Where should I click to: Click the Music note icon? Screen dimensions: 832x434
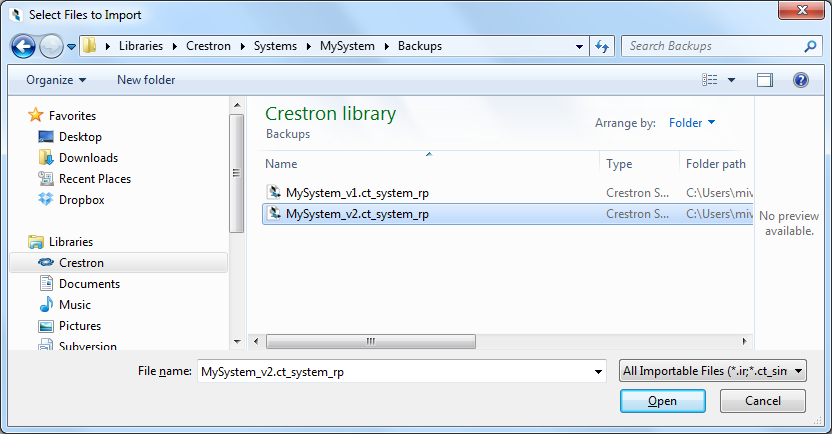click(x=46, y=305)
